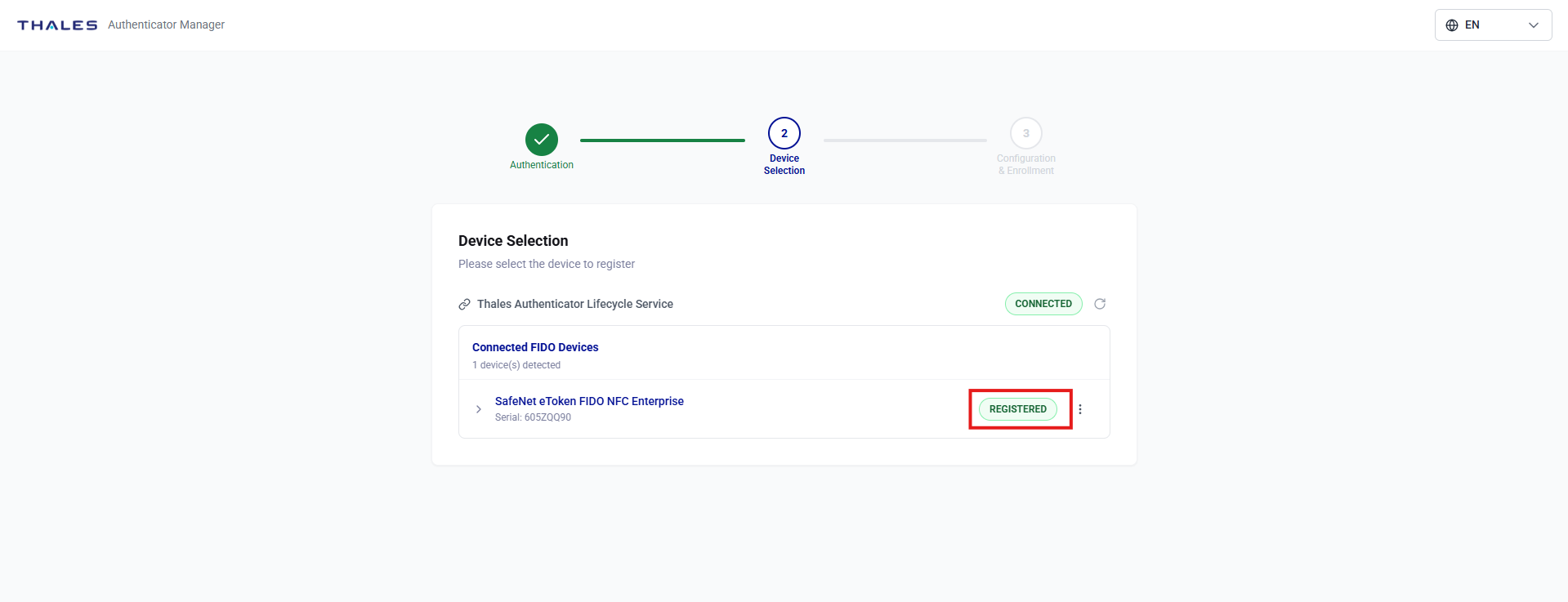1568x602 pixels.
Task: Select step 3 Configuration & Enrollment circle
Action: click(1025, 133)
